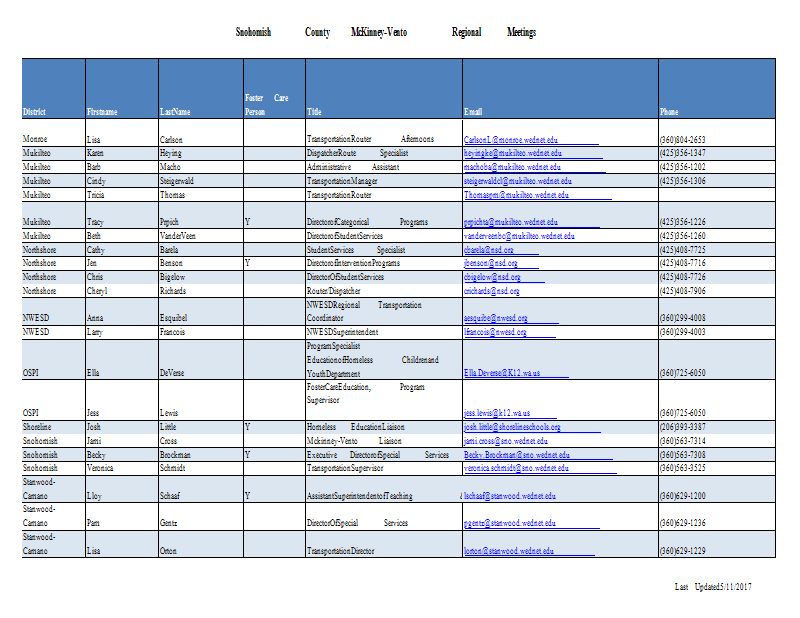
Task: Click phone number (425)408-7725
Action: coord(683,250)
